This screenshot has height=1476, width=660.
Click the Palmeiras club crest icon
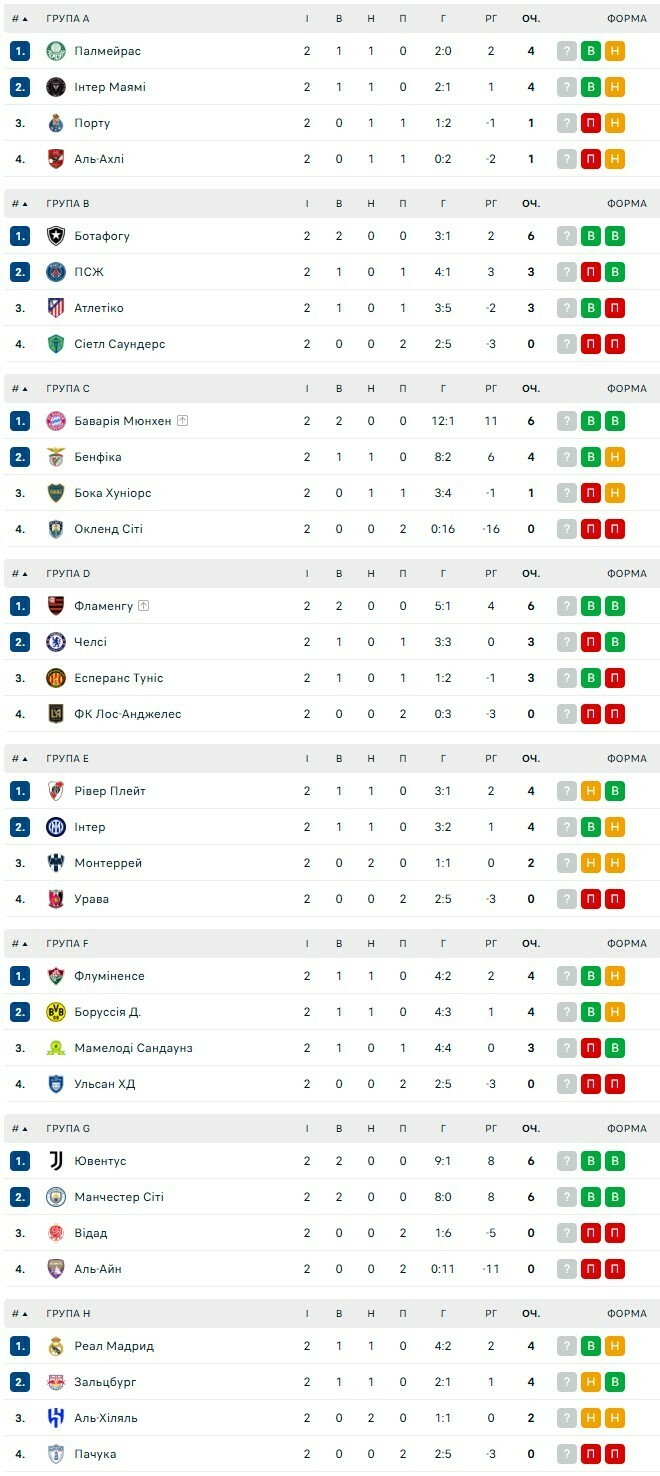pyautogui.click(x=56, y=51)
